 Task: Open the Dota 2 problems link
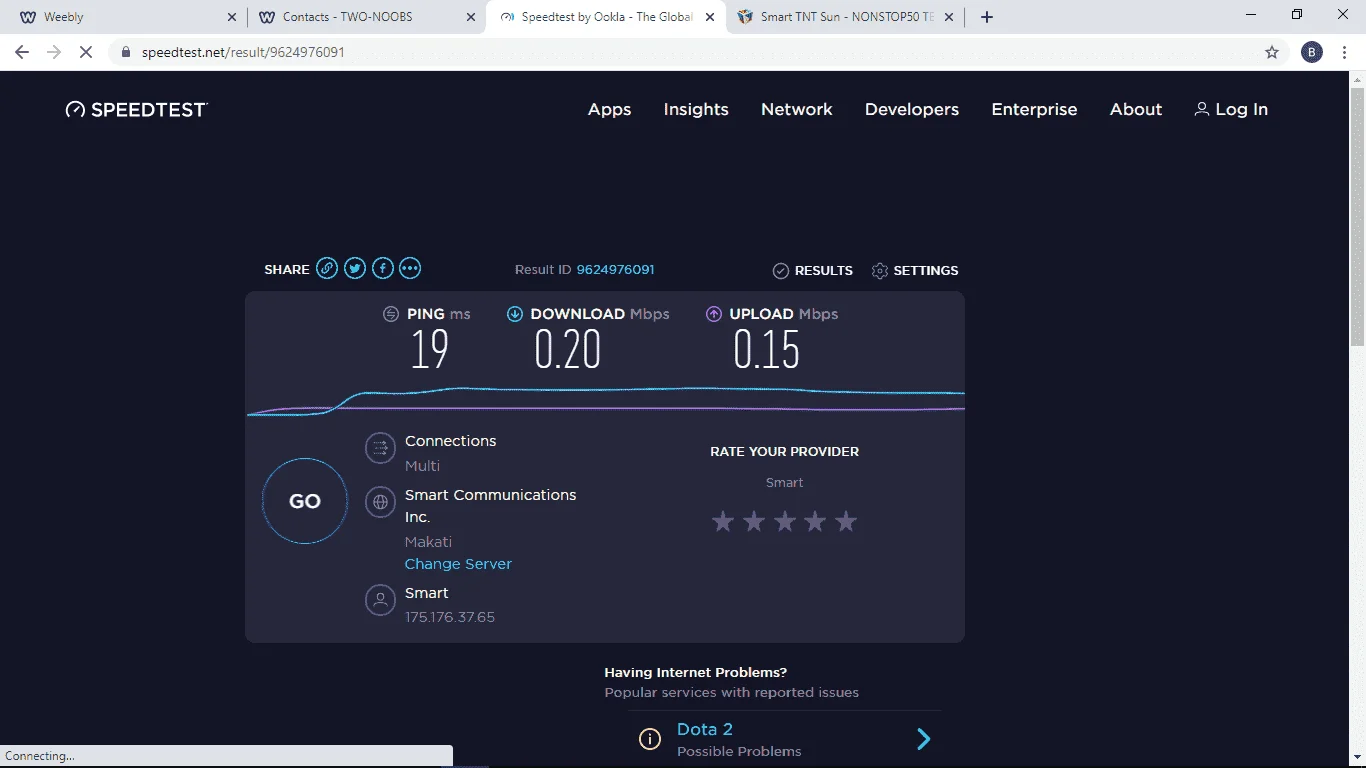coord(705,729)
